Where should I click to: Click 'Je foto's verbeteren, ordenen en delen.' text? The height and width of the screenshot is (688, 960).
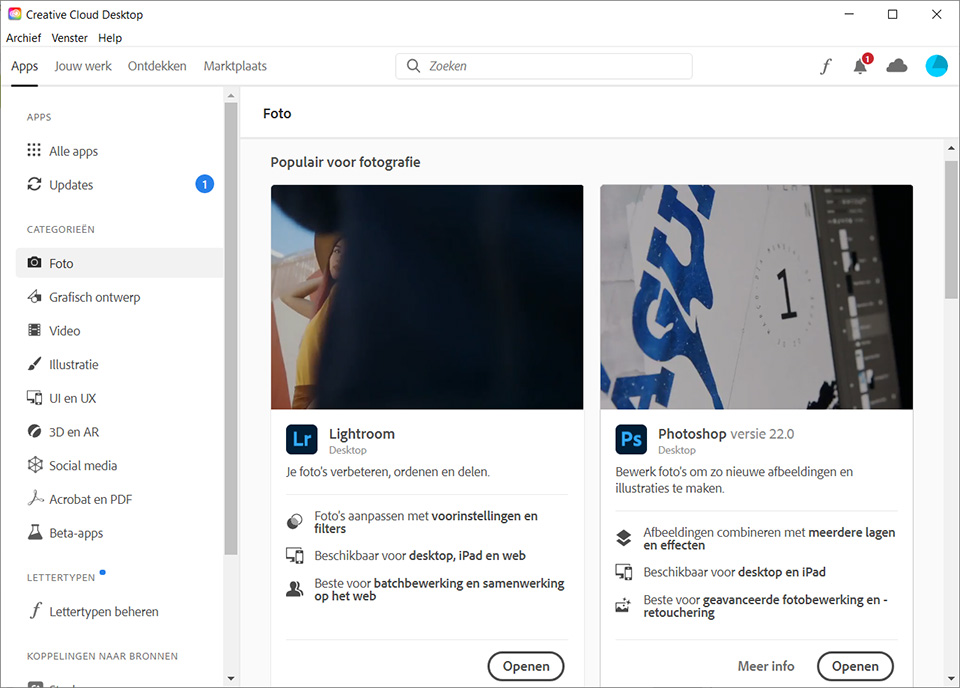[388, 472]
